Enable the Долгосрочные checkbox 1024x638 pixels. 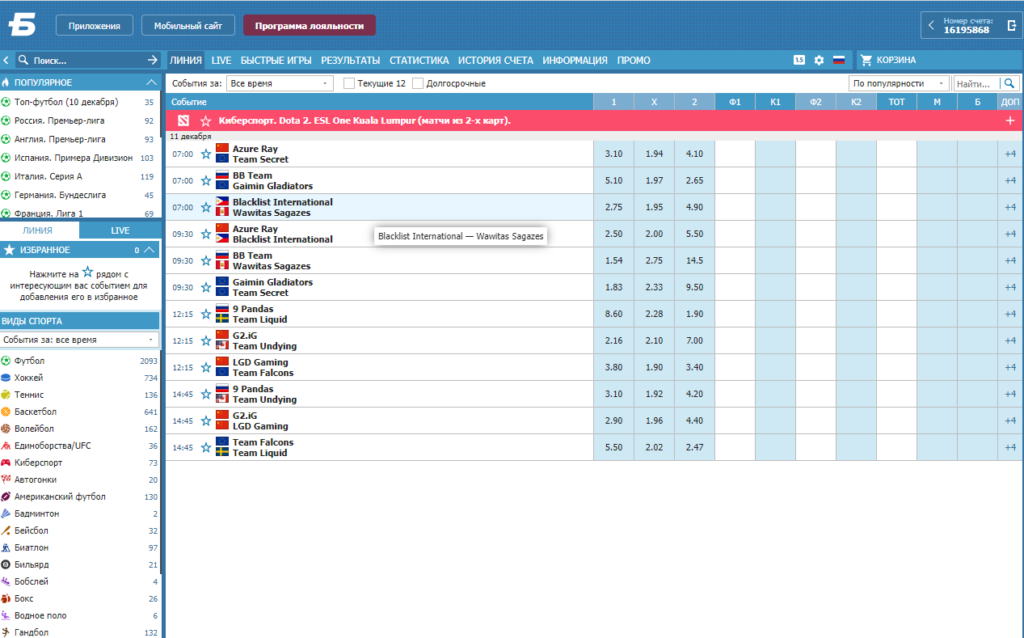point(418,84)
